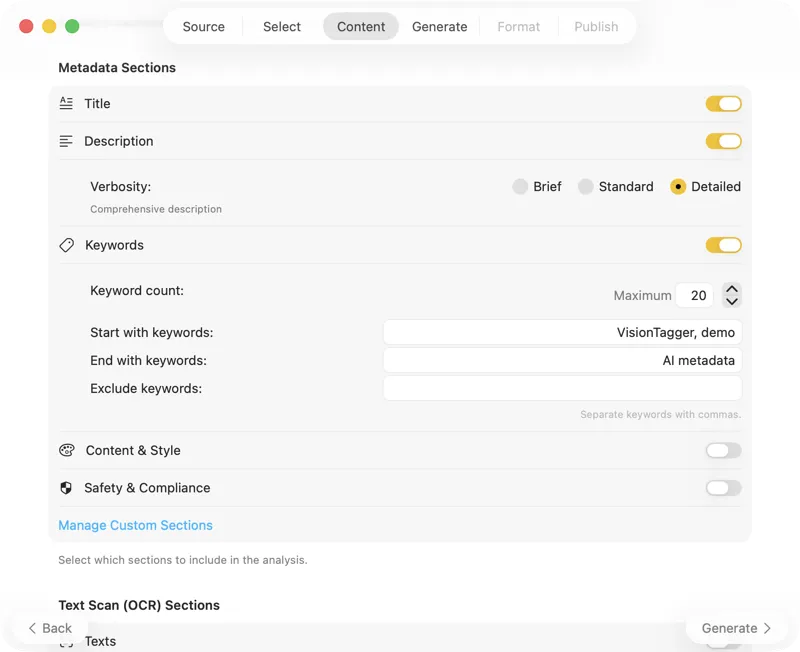Click the Title section icon

click(x=66, y=104)
